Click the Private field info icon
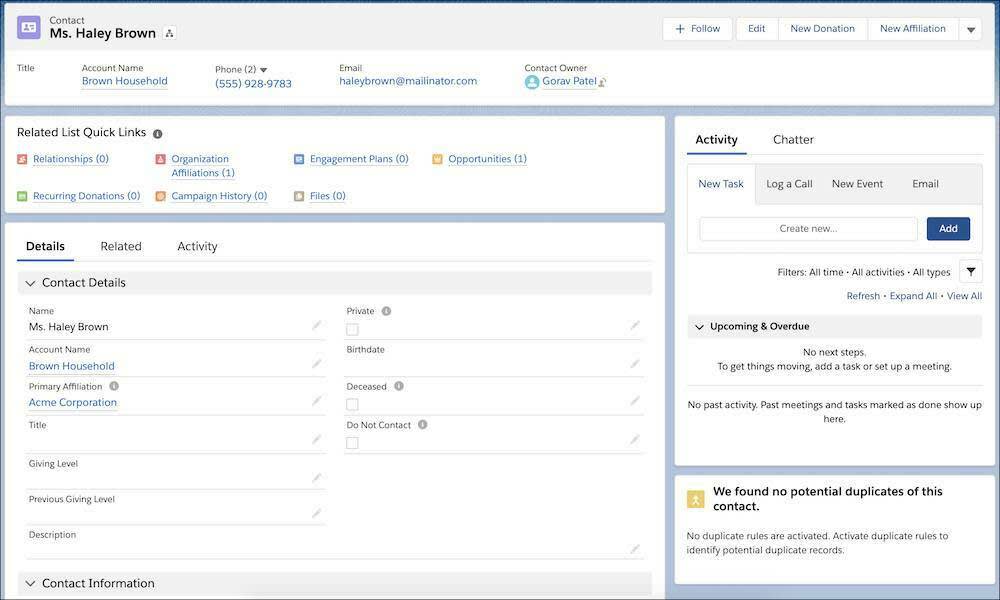Screen dimensions: 1000x600 point(386,311)
